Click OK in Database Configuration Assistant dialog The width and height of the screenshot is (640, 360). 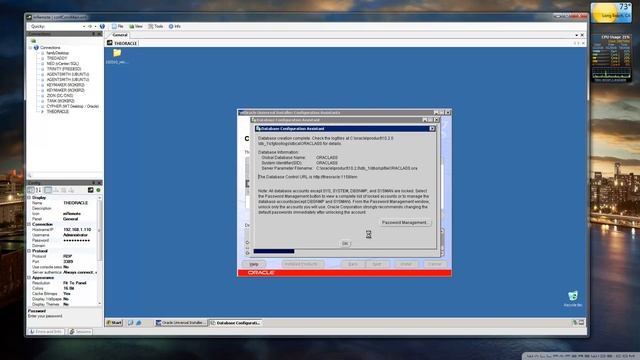[345, 244]
